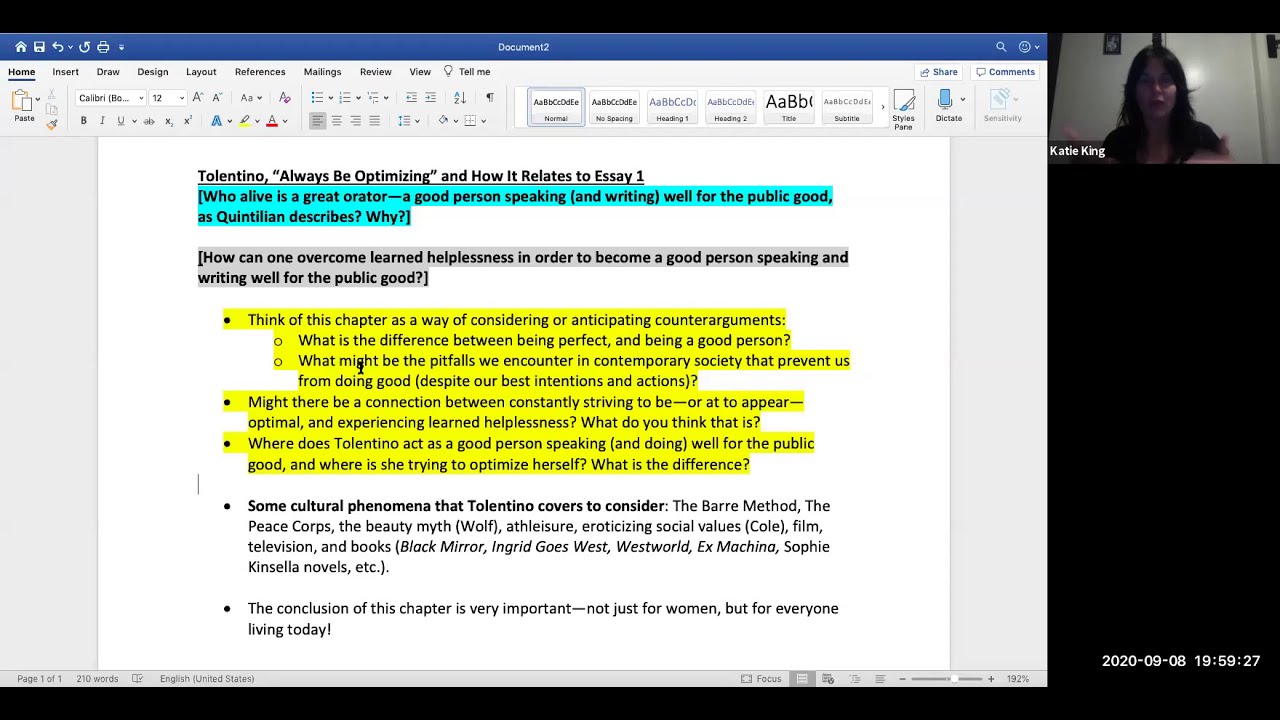The image size is (1280, 720).
Task: Apply the red font color
Action: [271, 121]
